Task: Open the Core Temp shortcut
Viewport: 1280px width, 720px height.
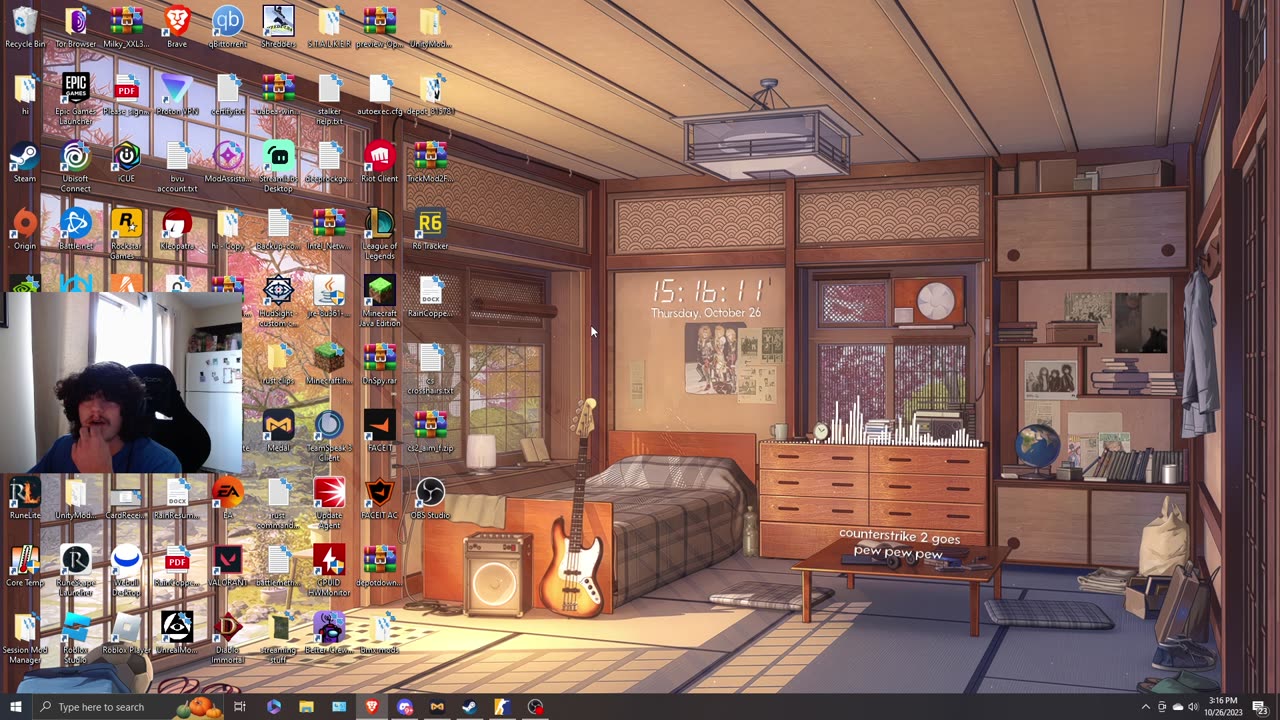Action: coord(25,566)
